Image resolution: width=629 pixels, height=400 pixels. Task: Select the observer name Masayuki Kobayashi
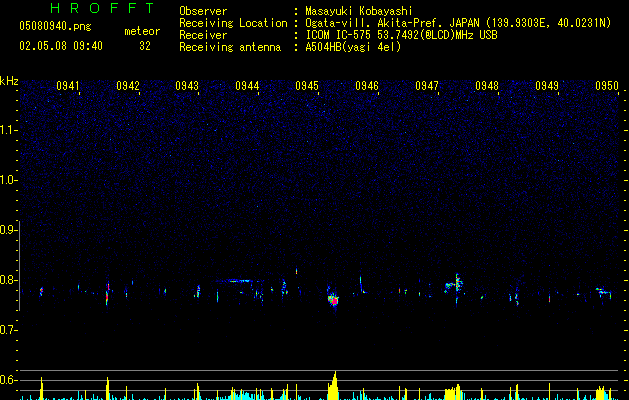tap(359, 11)
